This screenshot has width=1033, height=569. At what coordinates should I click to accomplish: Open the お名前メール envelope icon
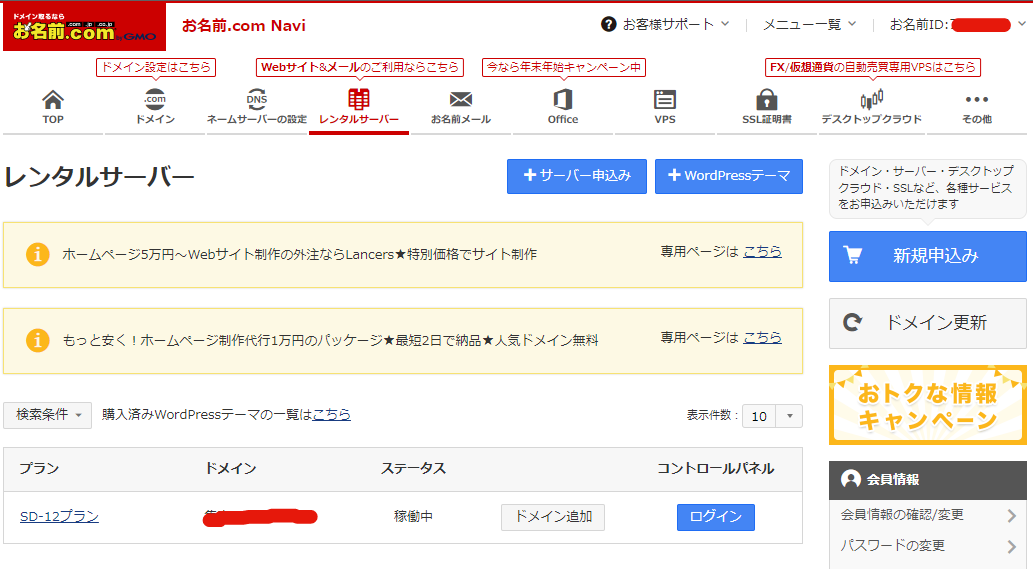click(460, 100)
